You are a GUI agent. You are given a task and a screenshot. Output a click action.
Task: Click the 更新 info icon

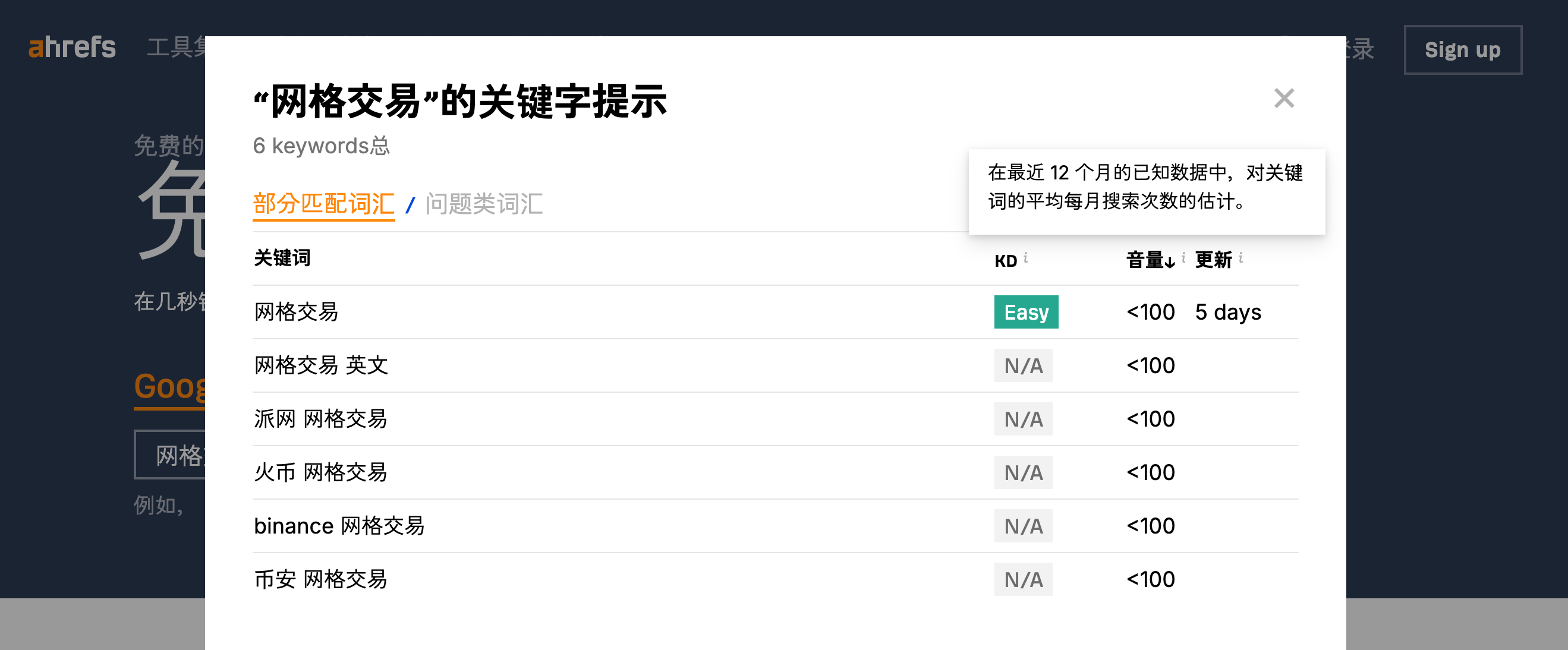pyautogui.click(x=1240, y=257)
